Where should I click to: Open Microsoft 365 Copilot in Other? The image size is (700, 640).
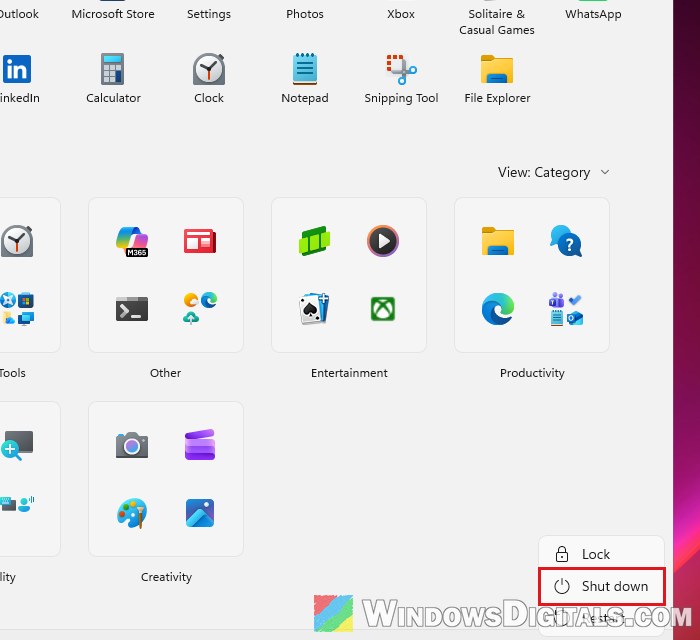point(132,241)
